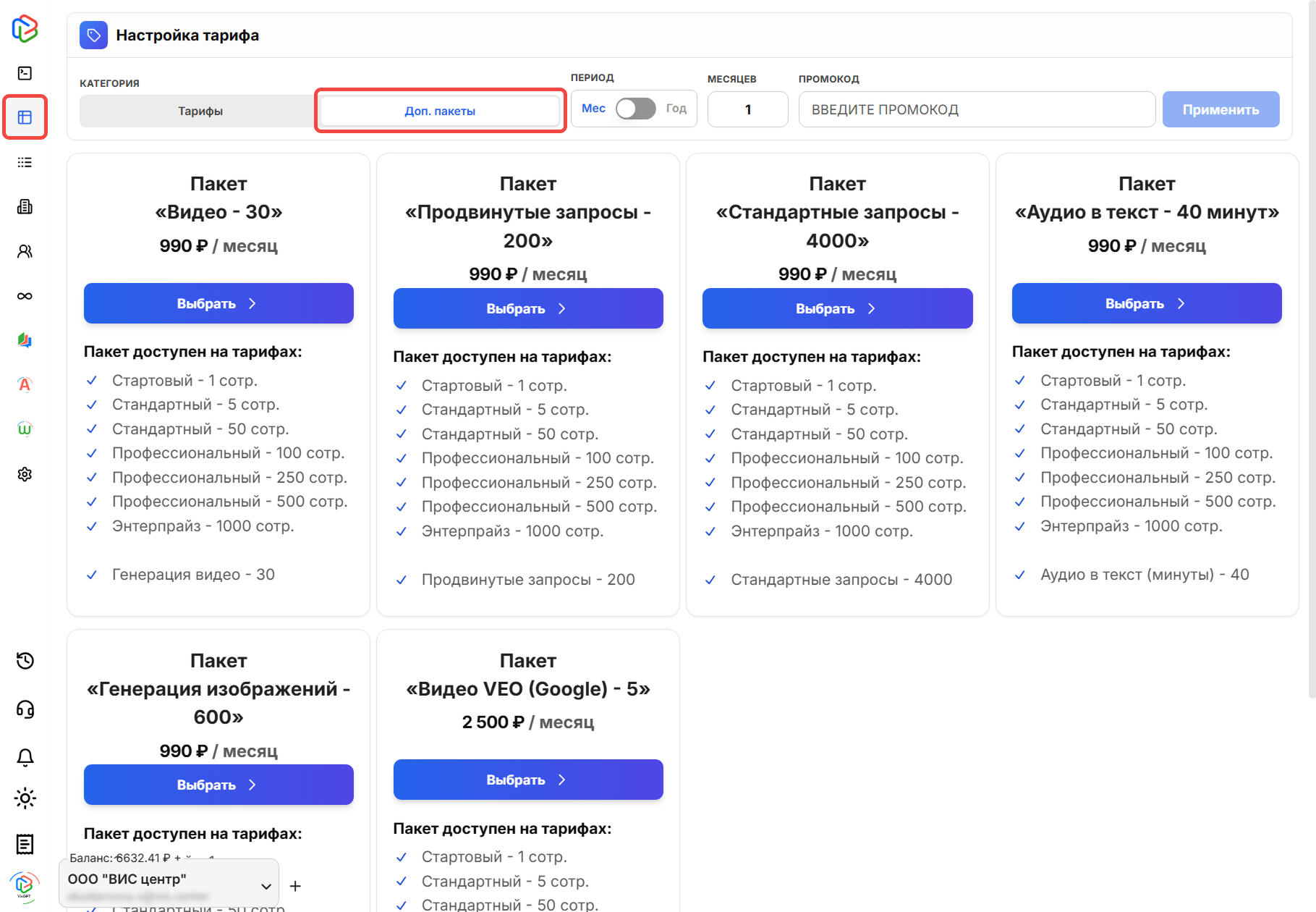Viewport: 1316px width, 912px height.
Task: Open the terminal console icon in sidebar
Action: [25, 73]
